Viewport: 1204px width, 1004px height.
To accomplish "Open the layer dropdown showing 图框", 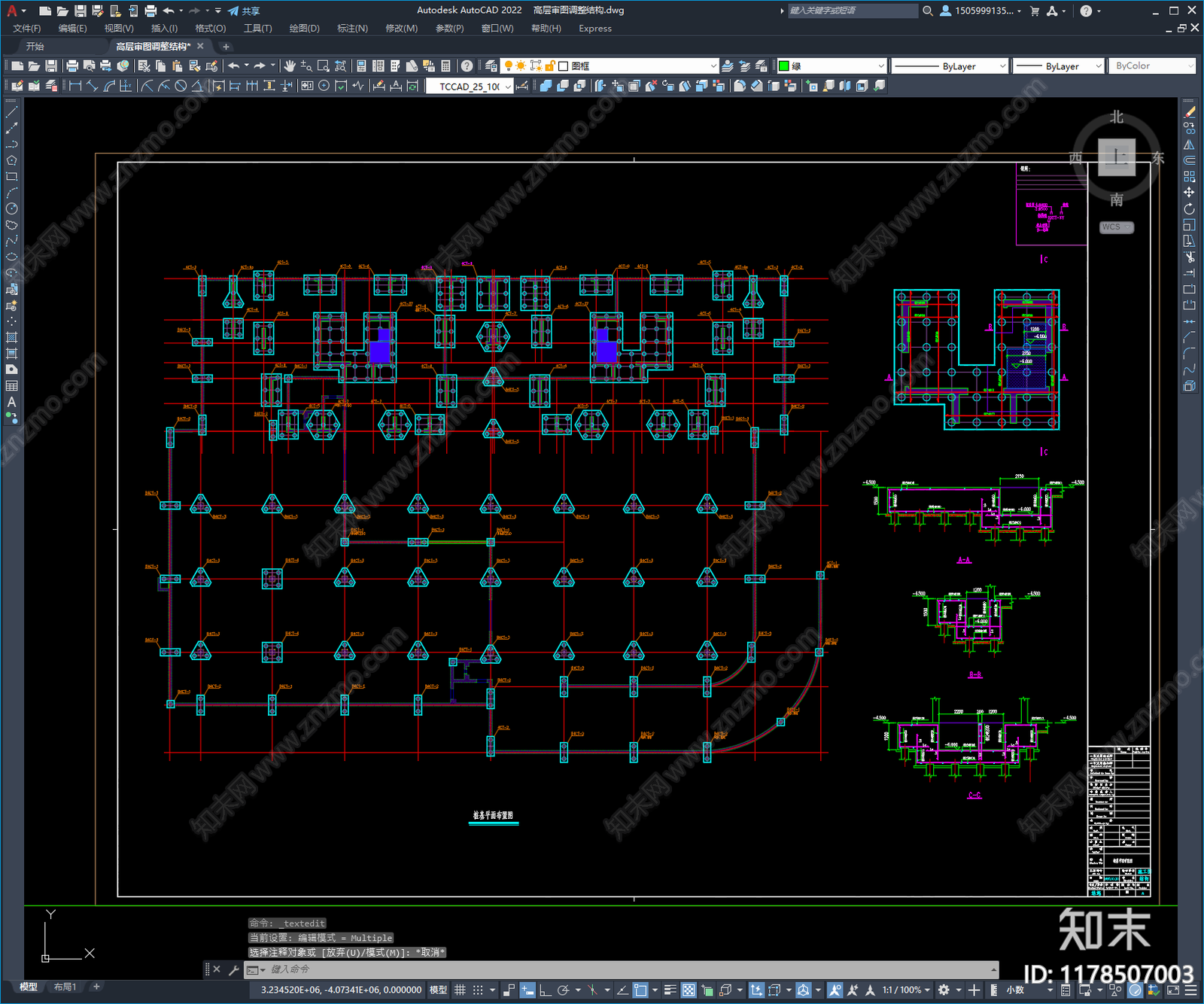I will [x=610, y=66].
